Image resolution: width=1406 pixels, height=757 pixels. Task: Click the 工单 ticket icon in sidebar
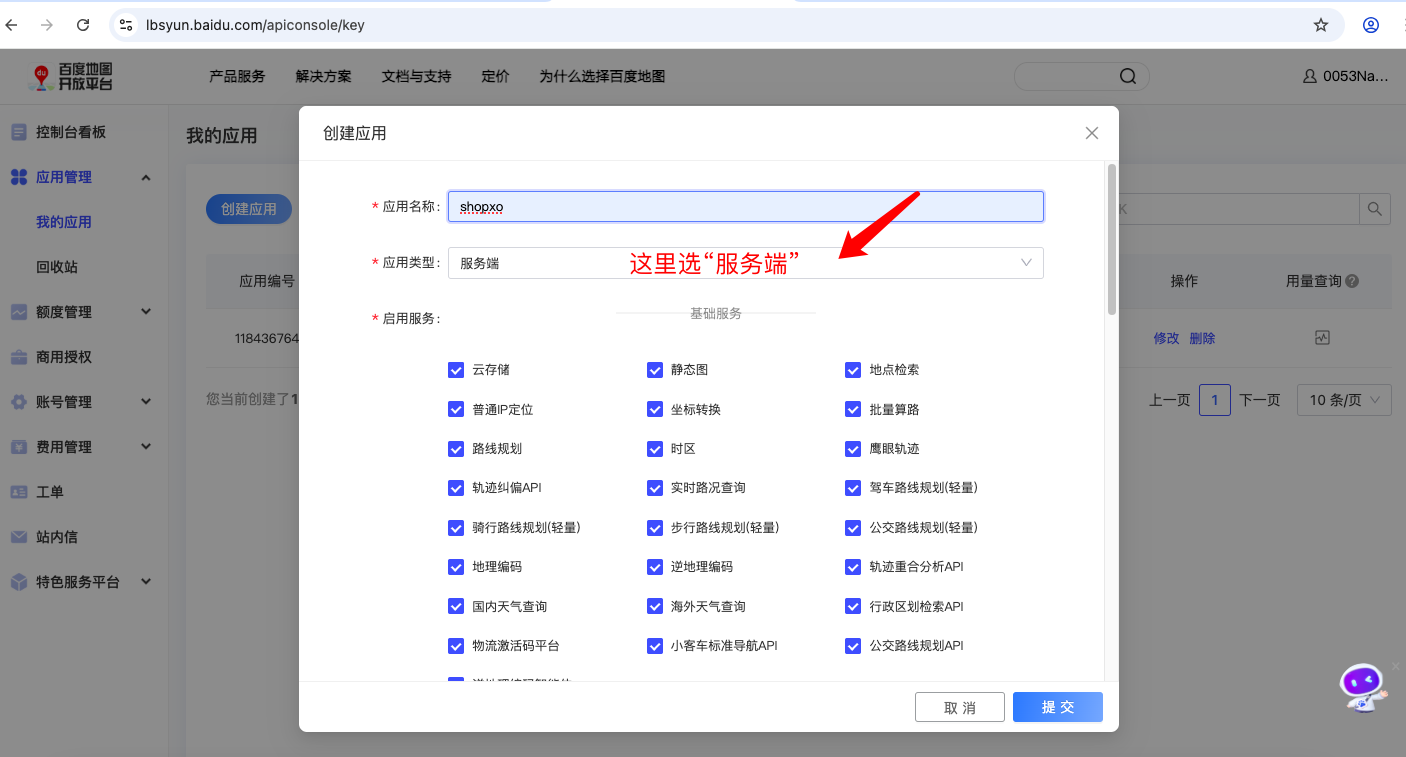(x=19, y=492)
